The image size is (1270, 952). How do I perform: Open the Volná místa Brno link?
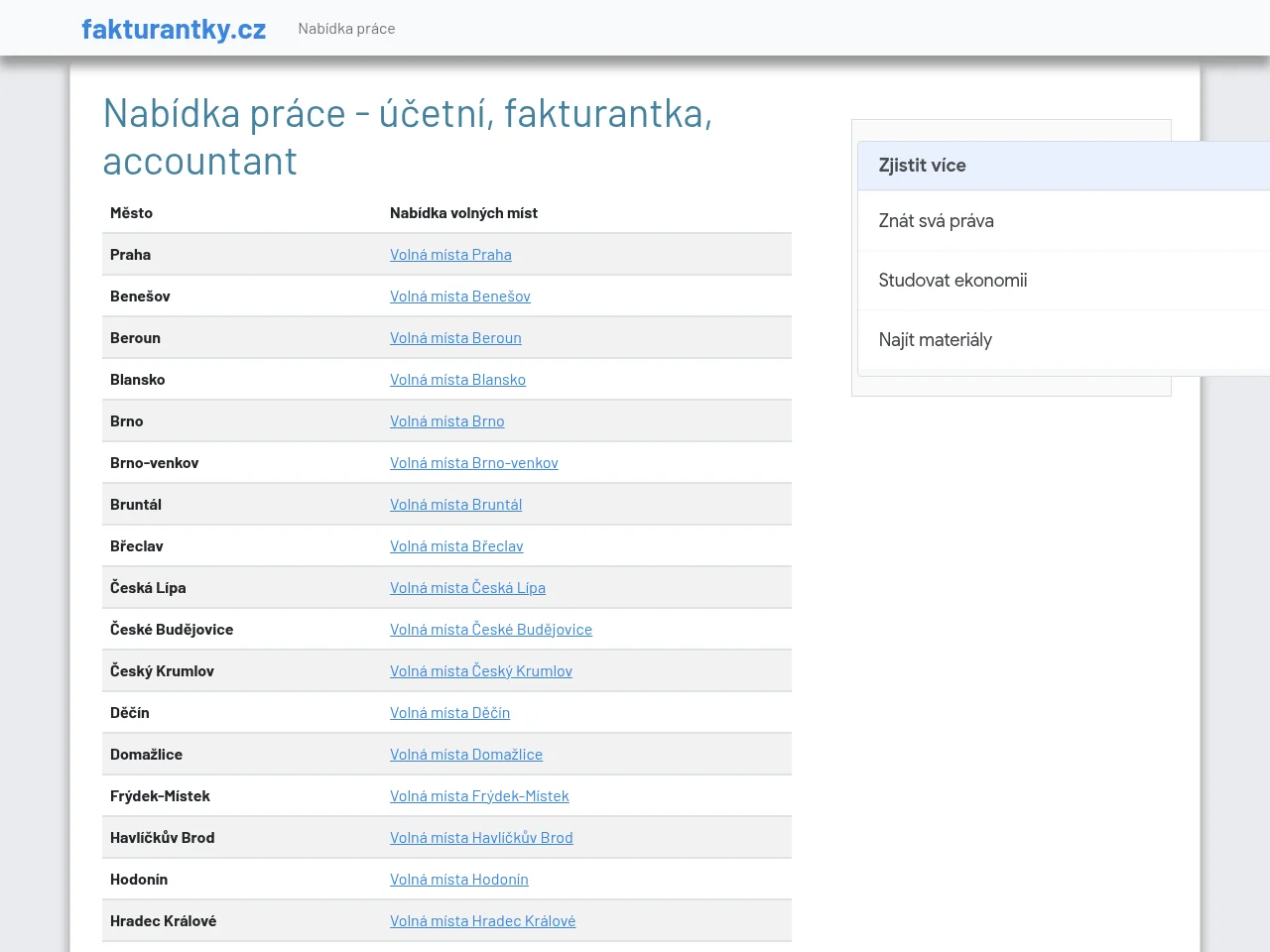click(x=446, y=421)
